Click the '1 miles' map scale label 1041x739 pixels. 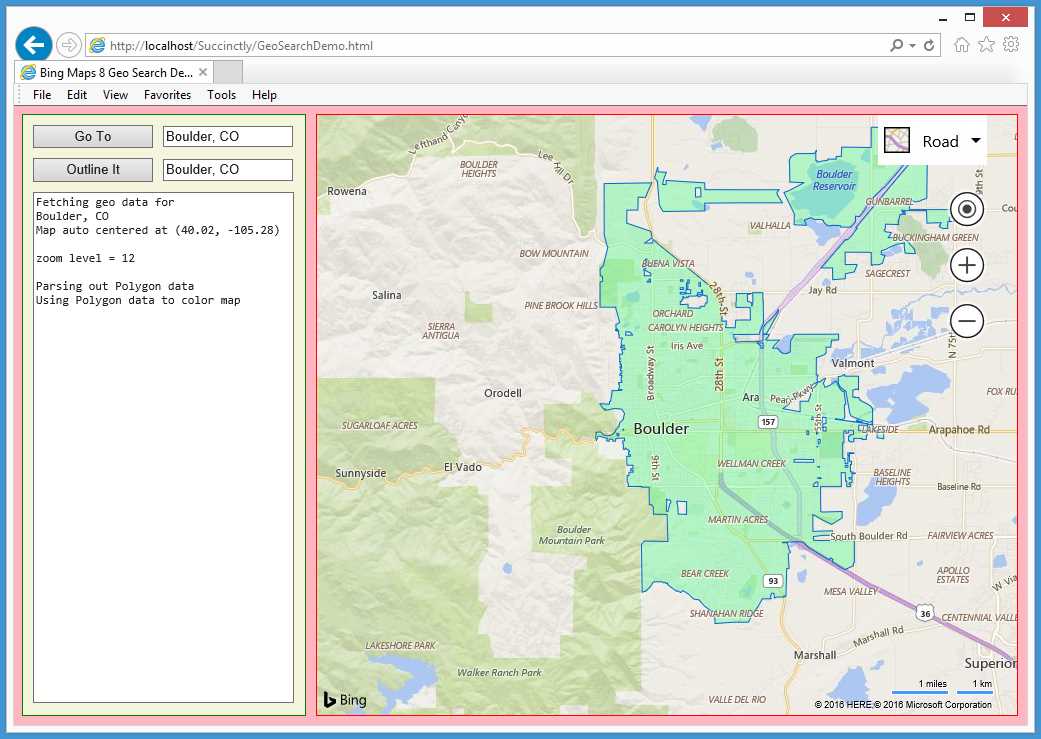[933, 684]
